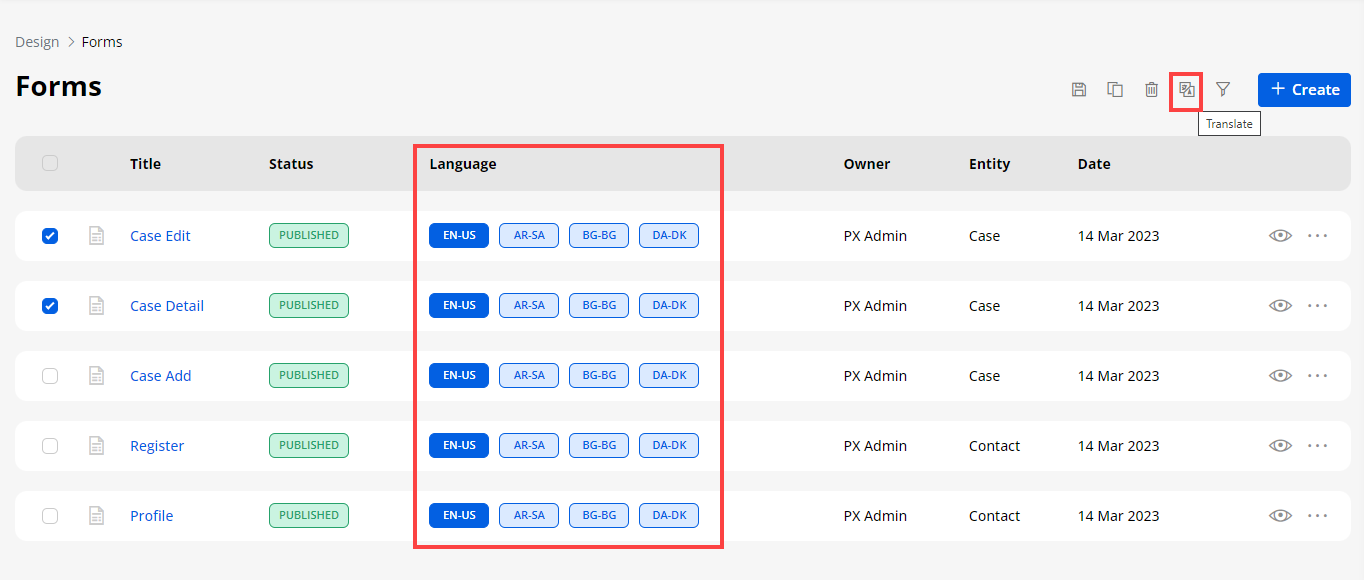This screenshot has width=1364, height=580.
Task: Select the EN-US language badge on Register row
Action: 459,446
